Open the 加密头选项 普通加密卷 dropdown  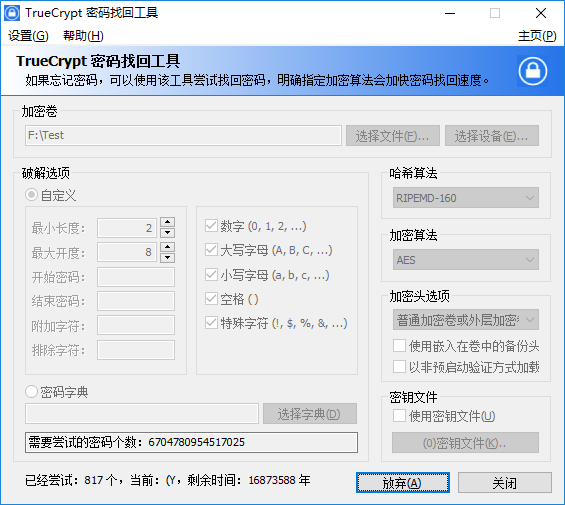coord(466,319)
